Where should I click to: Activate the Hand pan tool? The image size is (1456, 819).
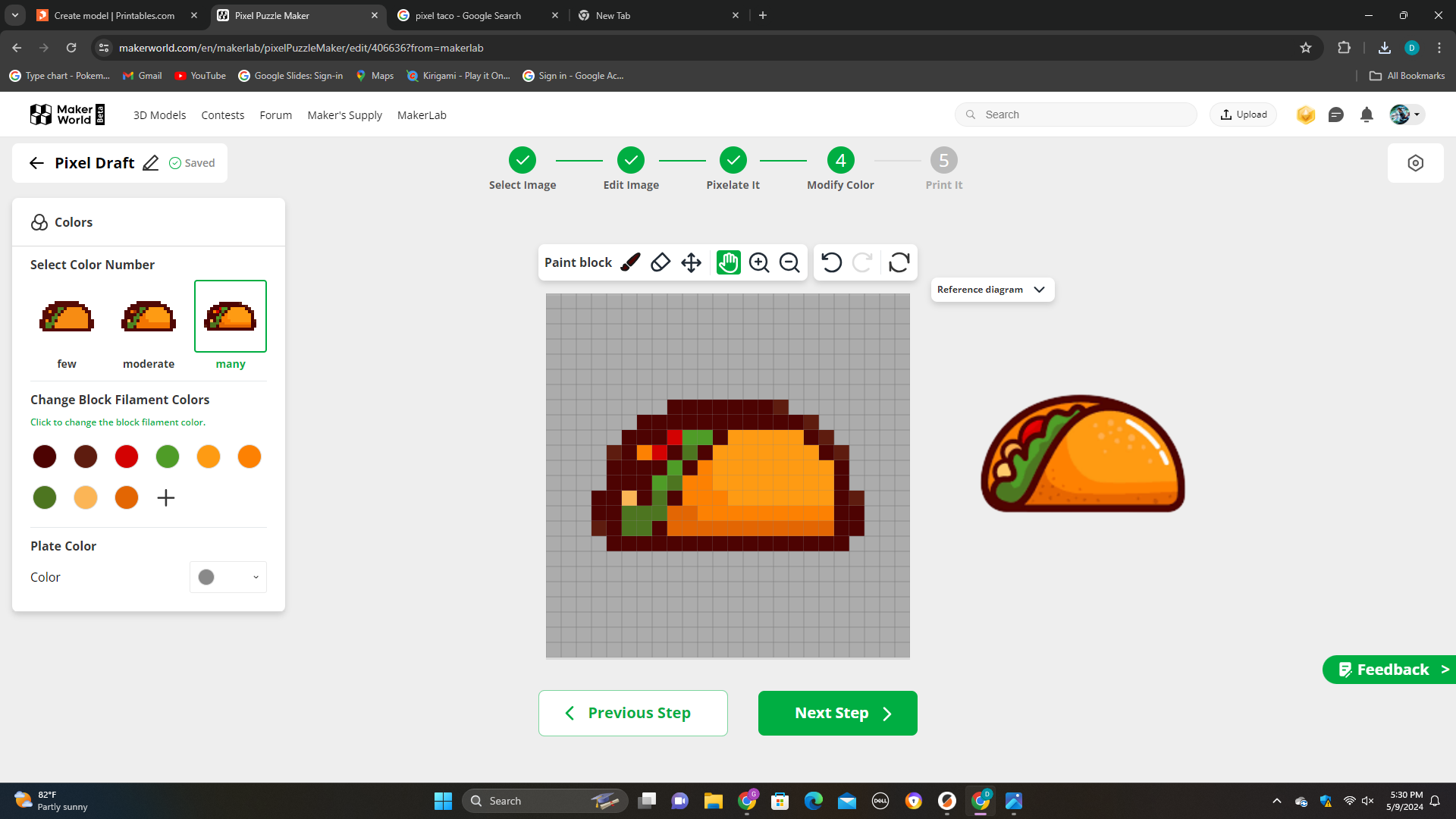tap(727, 262)
